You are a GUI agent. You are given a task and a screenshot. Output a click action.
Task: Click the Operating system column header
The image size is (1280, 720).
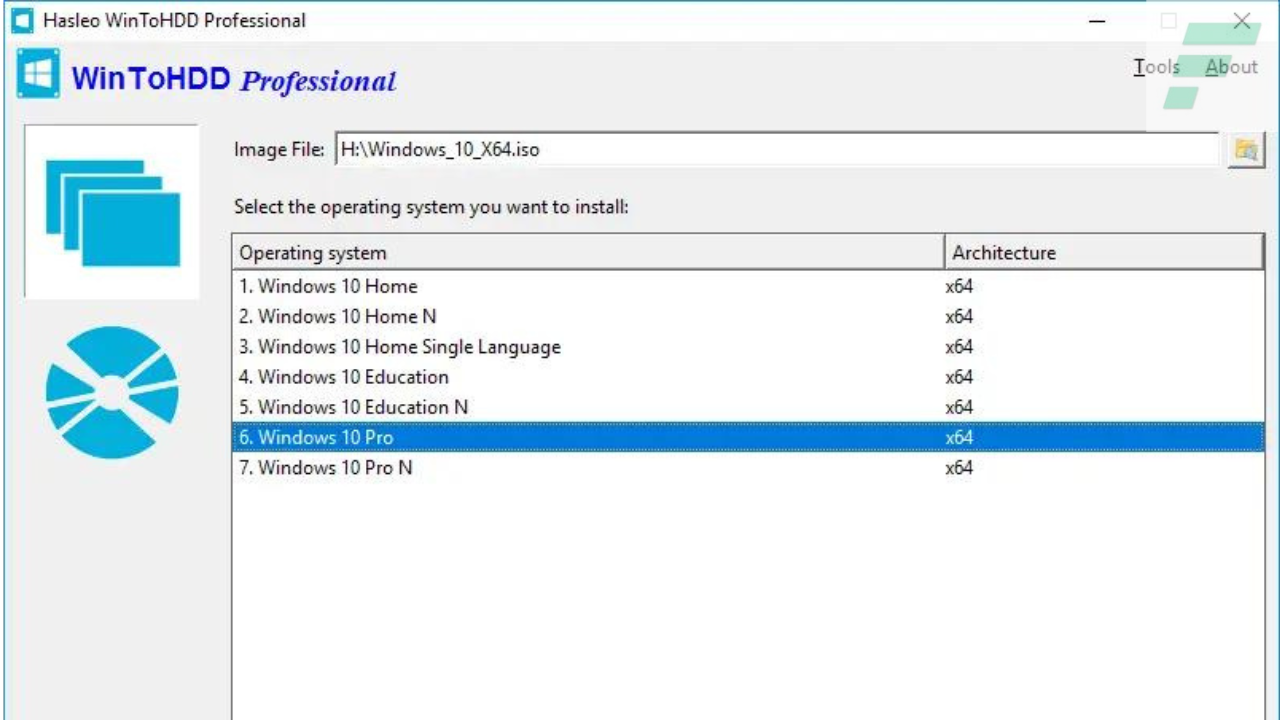588,253
